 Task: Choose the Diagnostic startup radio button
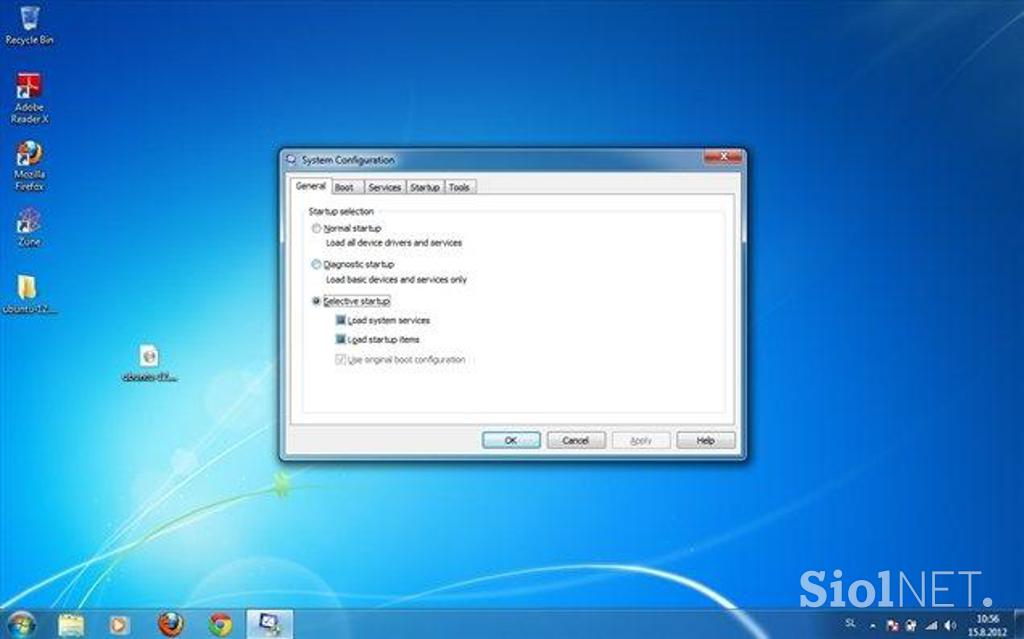(x=317, y=265)
